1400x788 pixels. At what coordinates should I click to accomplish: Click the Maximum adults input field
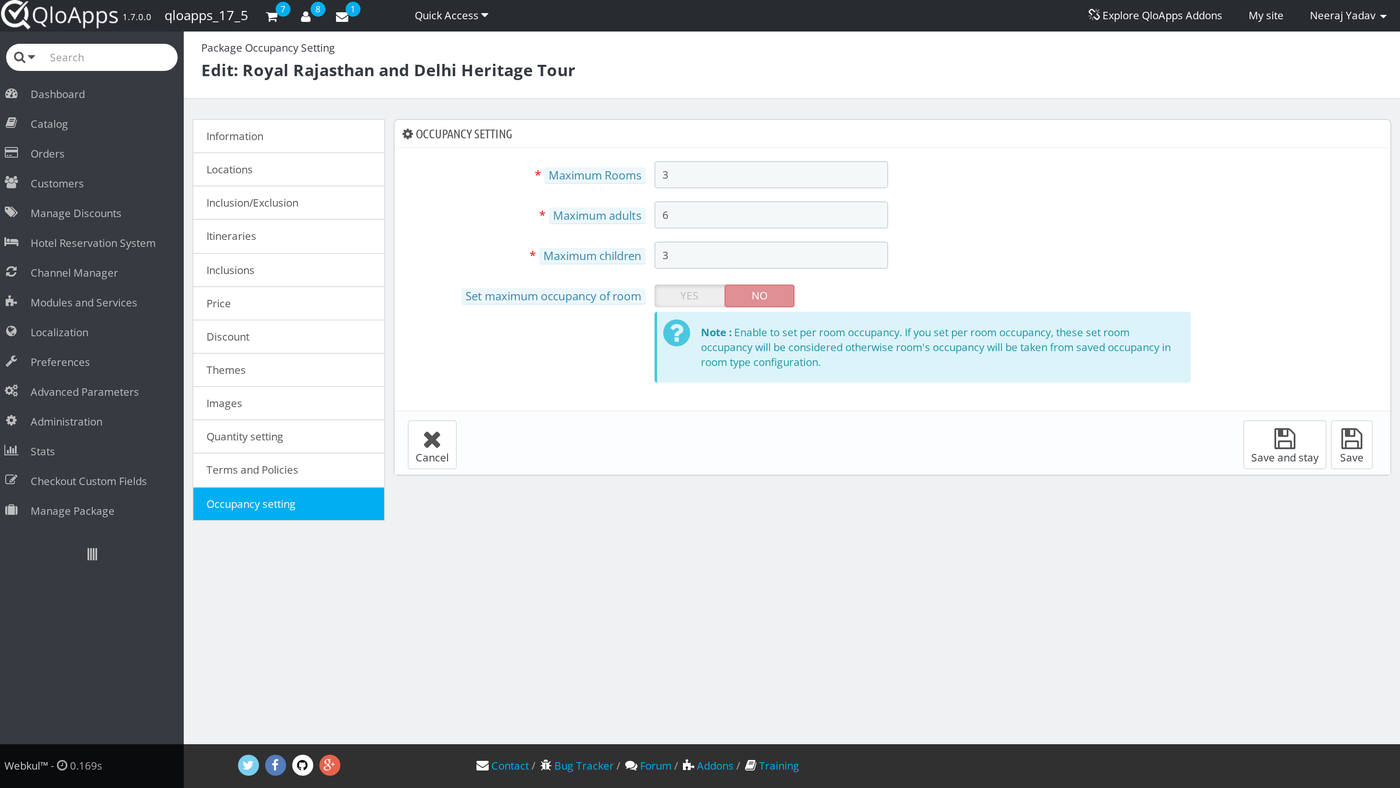coord(771,215)
